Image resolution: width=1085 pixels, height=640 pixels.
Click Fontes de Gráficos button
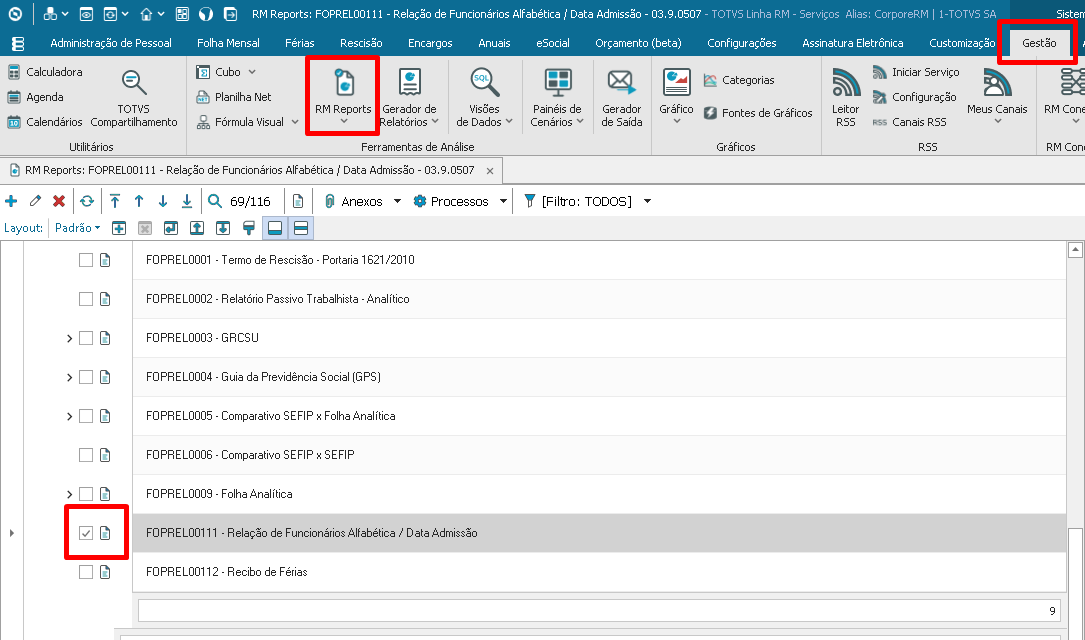[x=758, y=113]
